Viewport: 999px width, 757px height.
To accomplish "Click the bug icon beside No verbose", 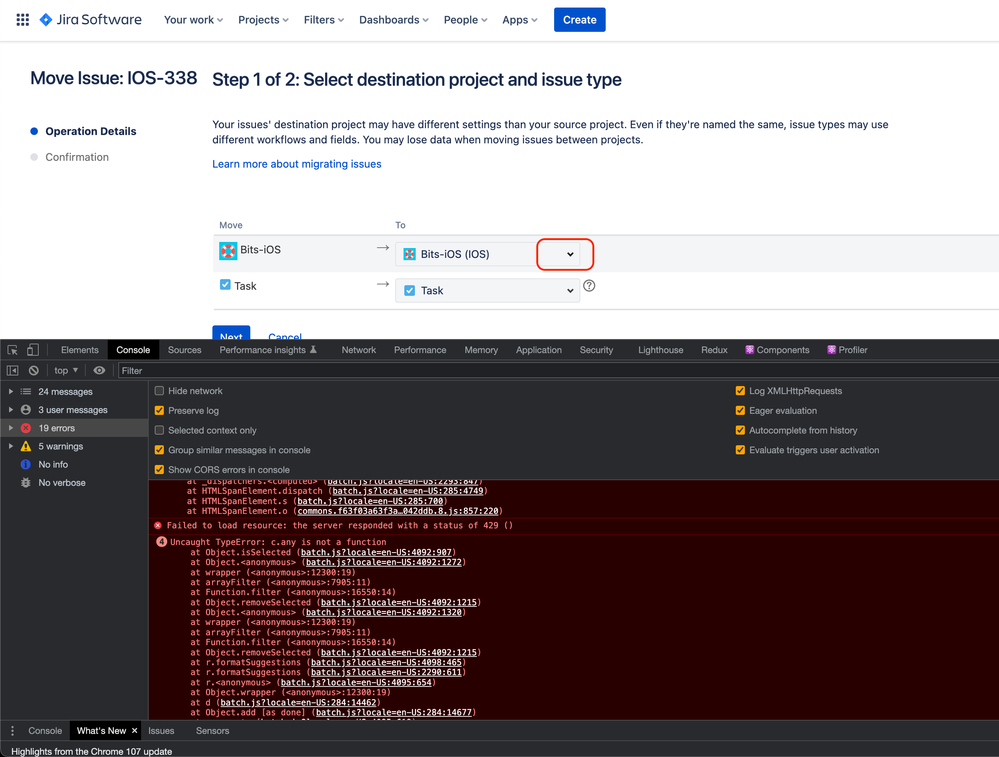I will click(x=25, y=482).
